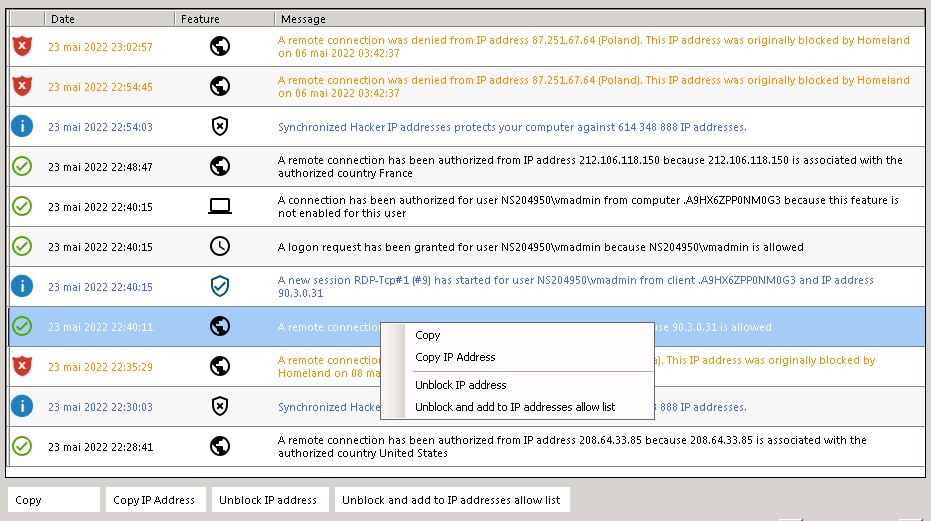The width and height of the screenshot is (931, 521).
Task: Select message authorizing 208.64.33.85 United States
Action: (572, 446)
